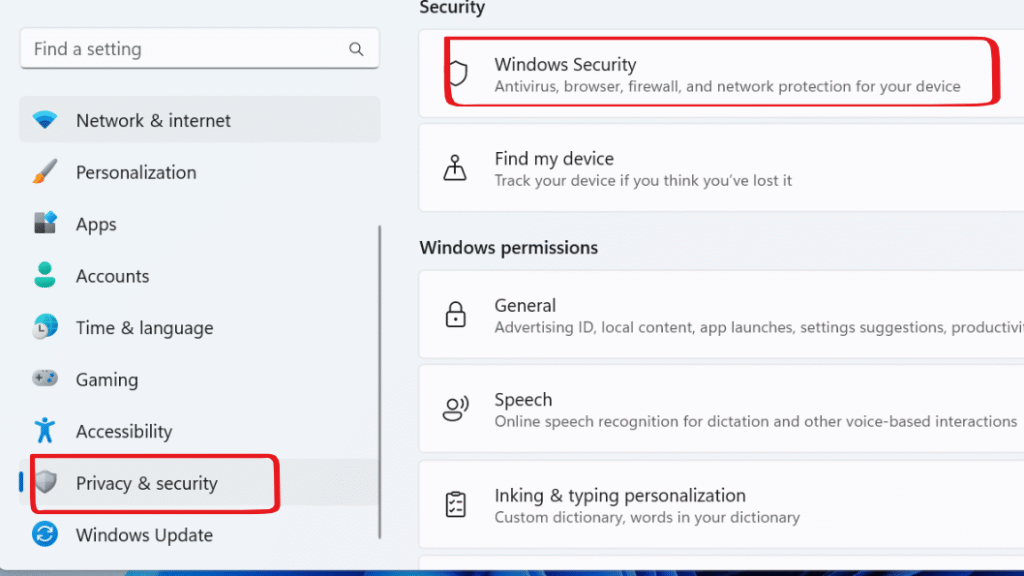Click the Inking & typing clipboard icon
1024x576 pixels.
tap(455, 504)
